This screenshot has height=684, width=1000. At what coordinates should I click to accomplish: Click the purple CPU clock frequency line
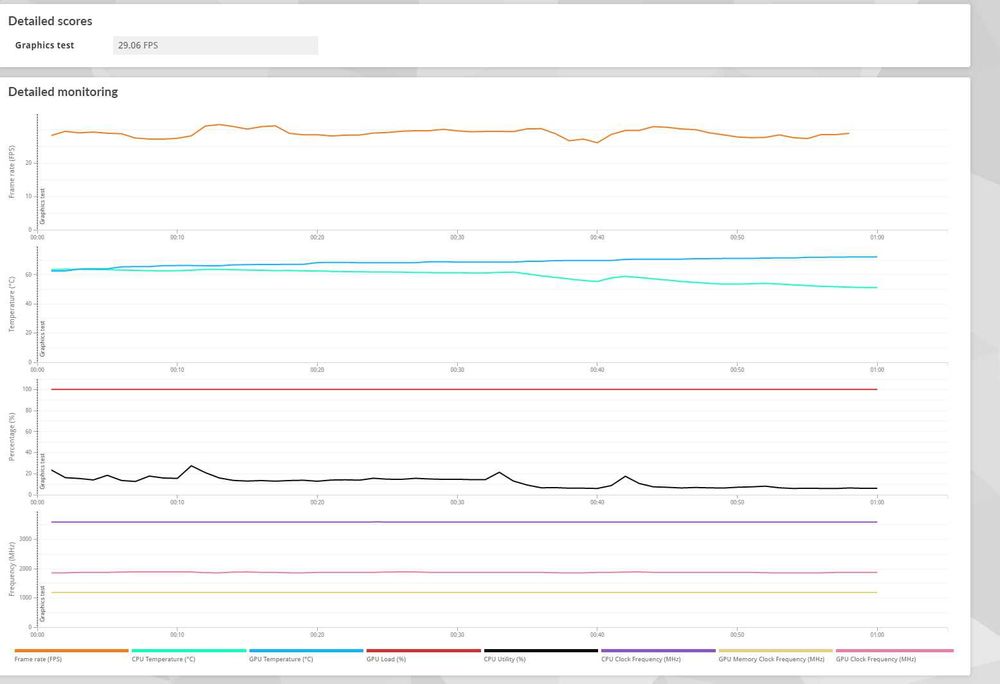pyautogui.click(x=464, y=522)
